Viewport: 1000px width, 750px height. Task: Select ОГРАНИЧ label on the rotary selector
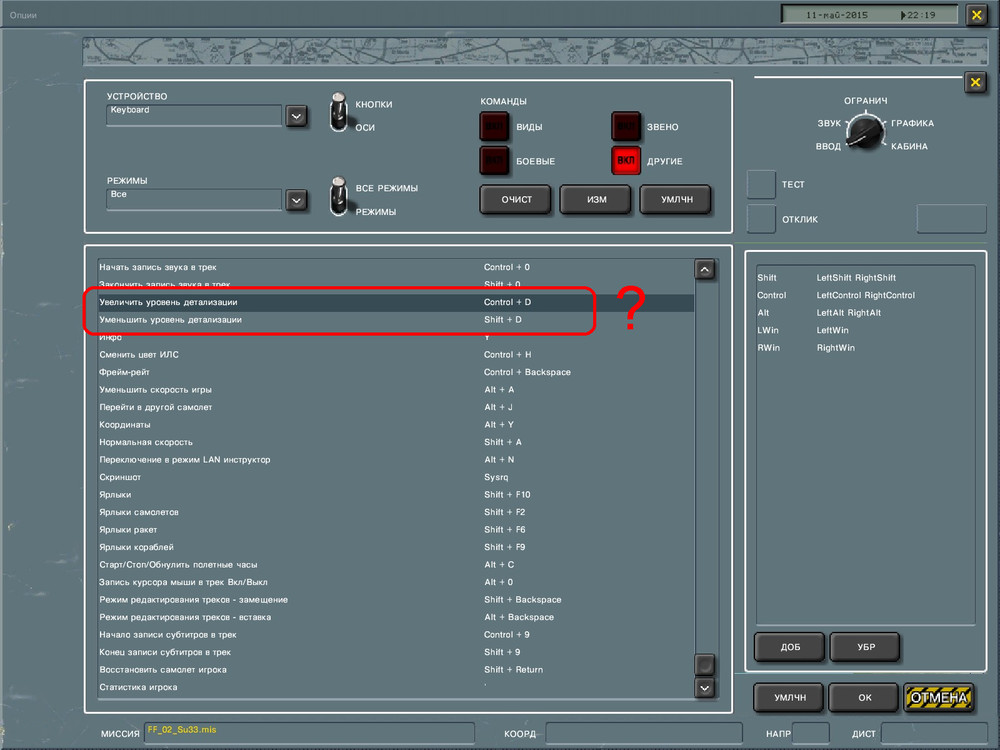865,101
